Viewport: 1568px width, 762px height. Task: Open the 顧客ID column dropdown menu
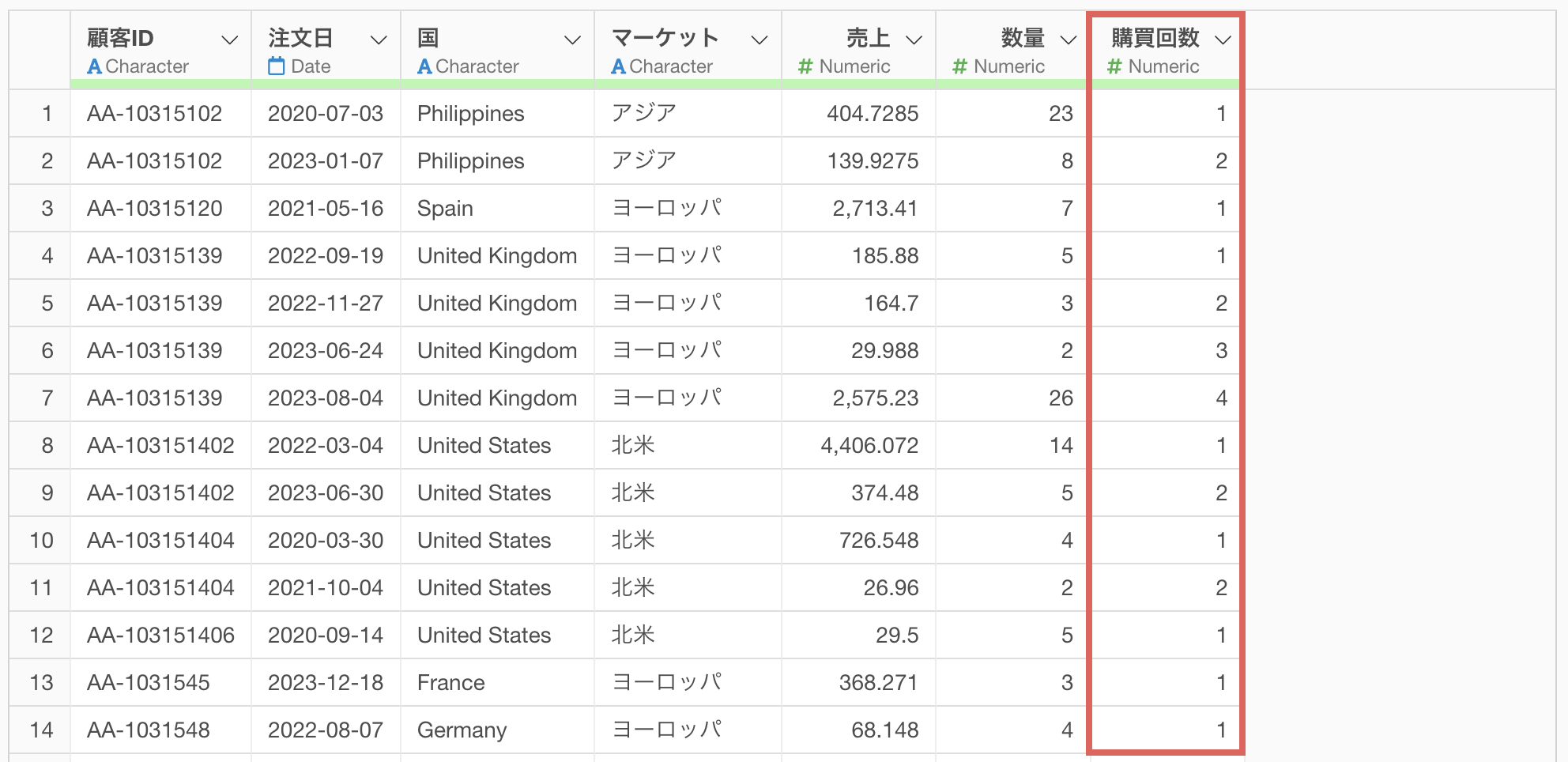pos(230,40)
